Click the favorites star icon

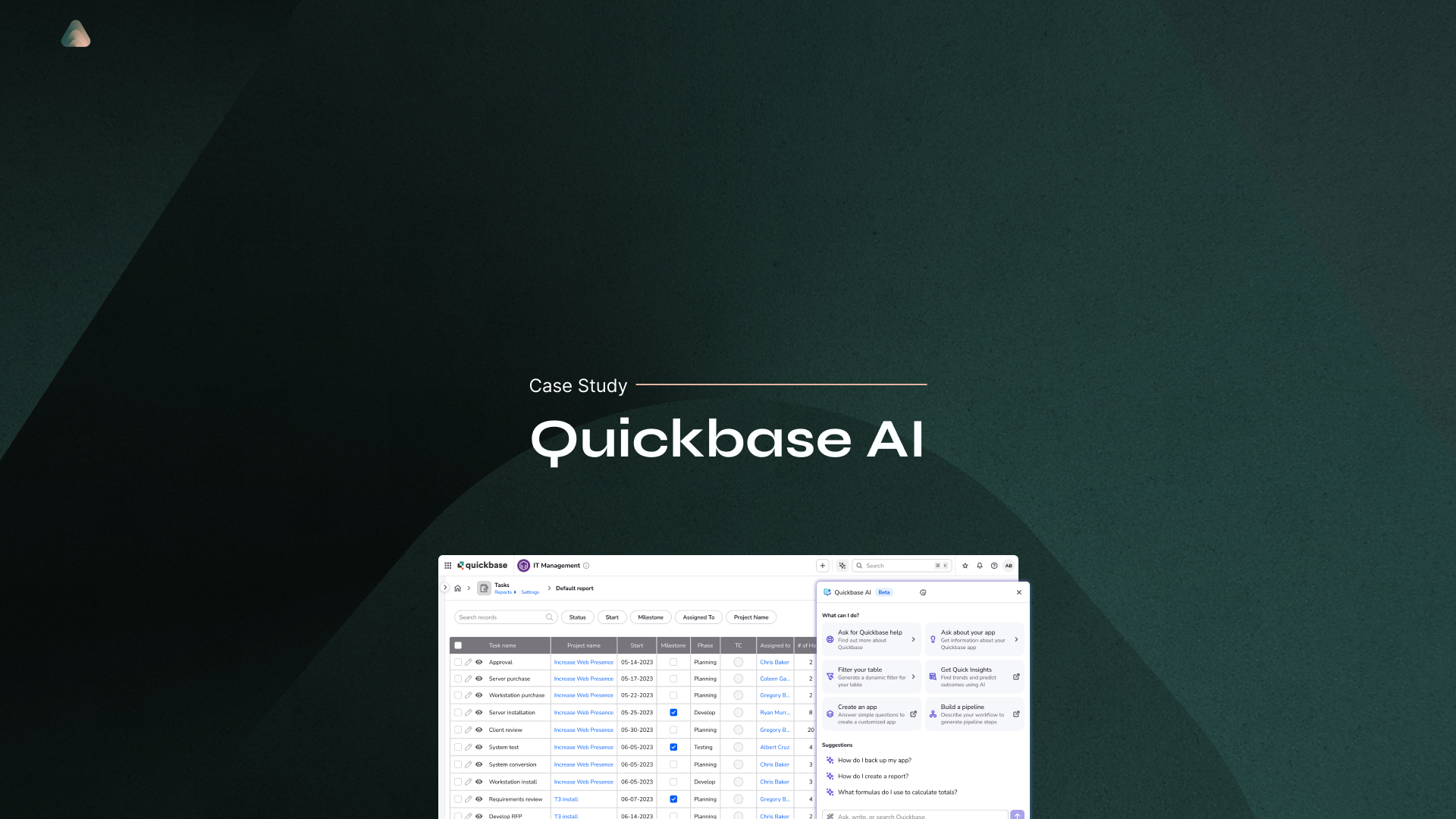pos(965,566)
